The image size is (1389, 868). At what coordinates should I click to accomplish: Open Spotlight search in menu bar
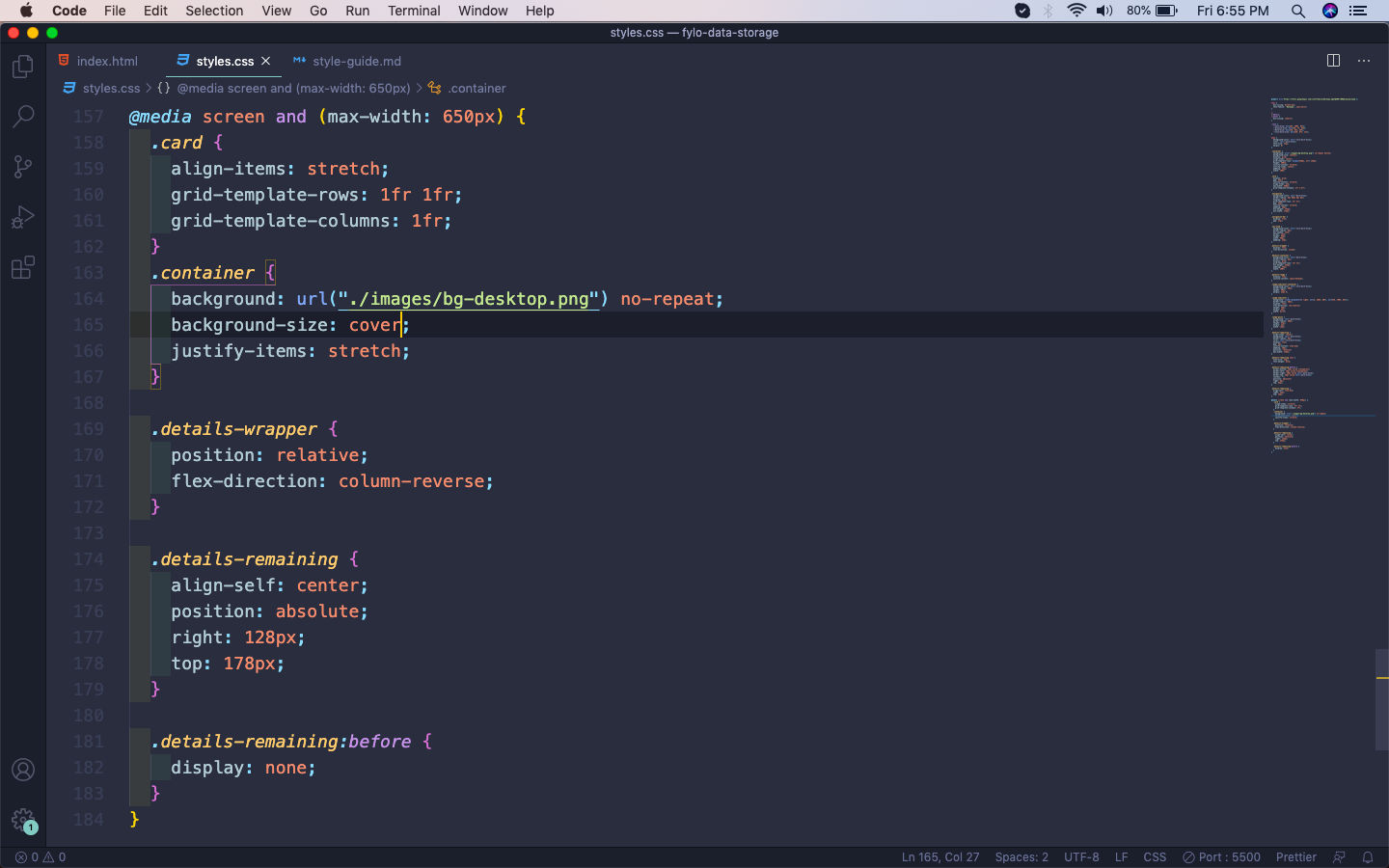point(1298,11)
